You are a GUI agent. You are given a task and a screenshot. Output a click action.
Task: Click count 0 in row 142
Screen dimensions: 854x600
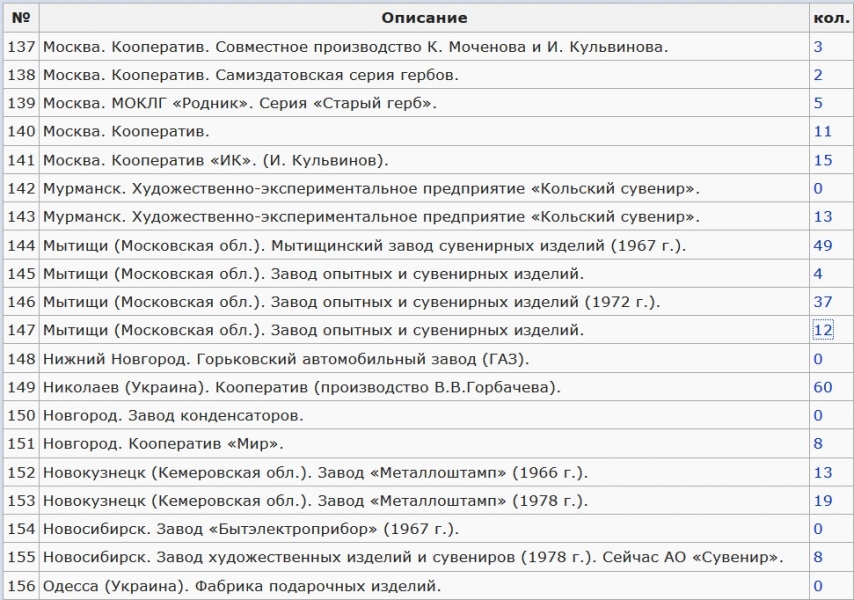pyautogui.click(x=818, y=188)
